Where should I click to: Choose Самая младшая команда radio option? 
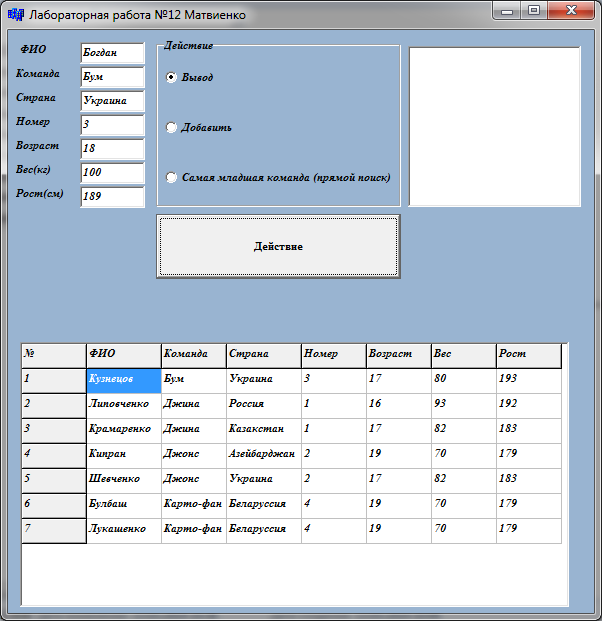[171, 177]
